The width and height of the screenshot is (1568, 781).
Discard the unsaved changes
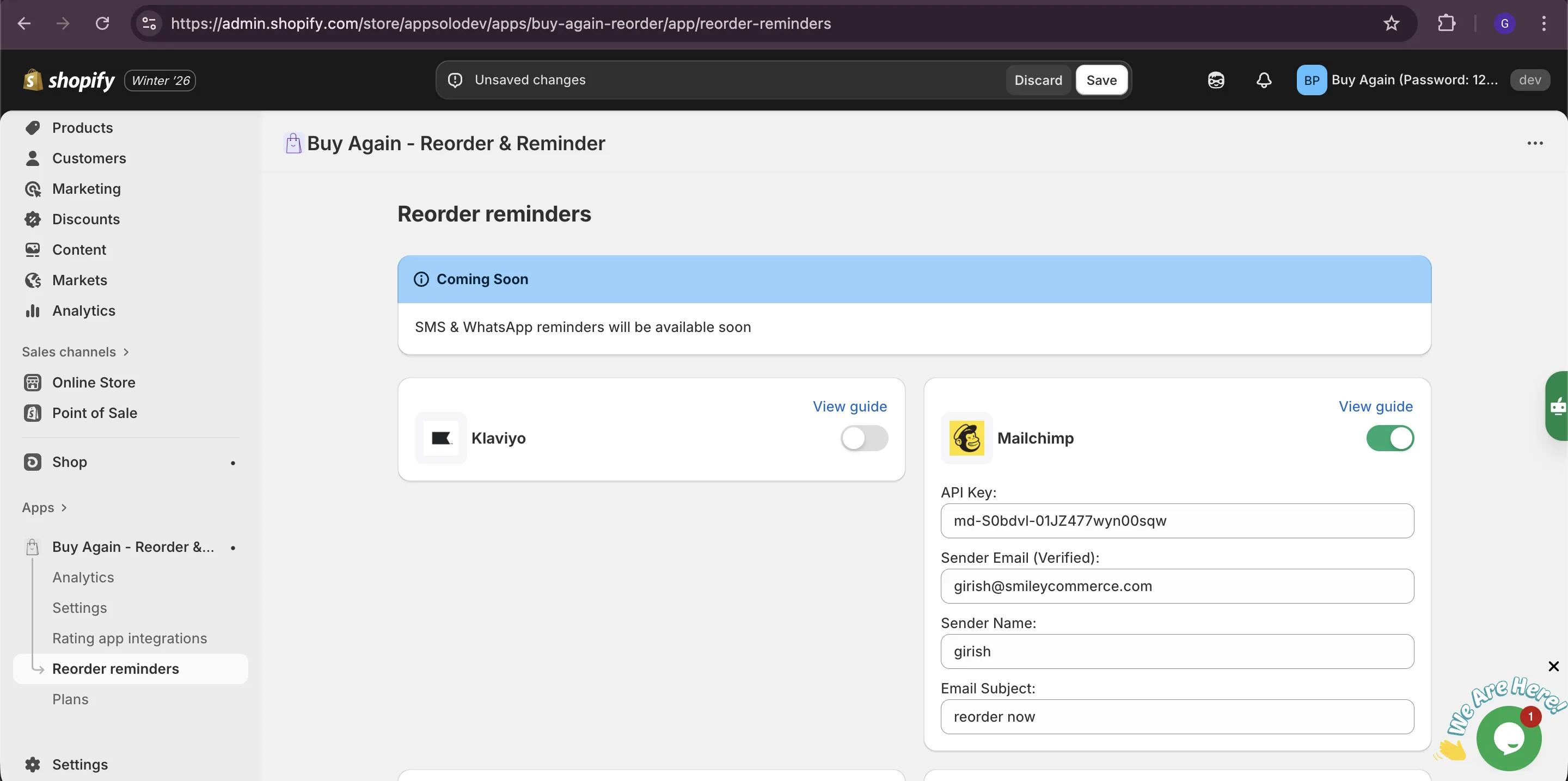[1038, 81]
